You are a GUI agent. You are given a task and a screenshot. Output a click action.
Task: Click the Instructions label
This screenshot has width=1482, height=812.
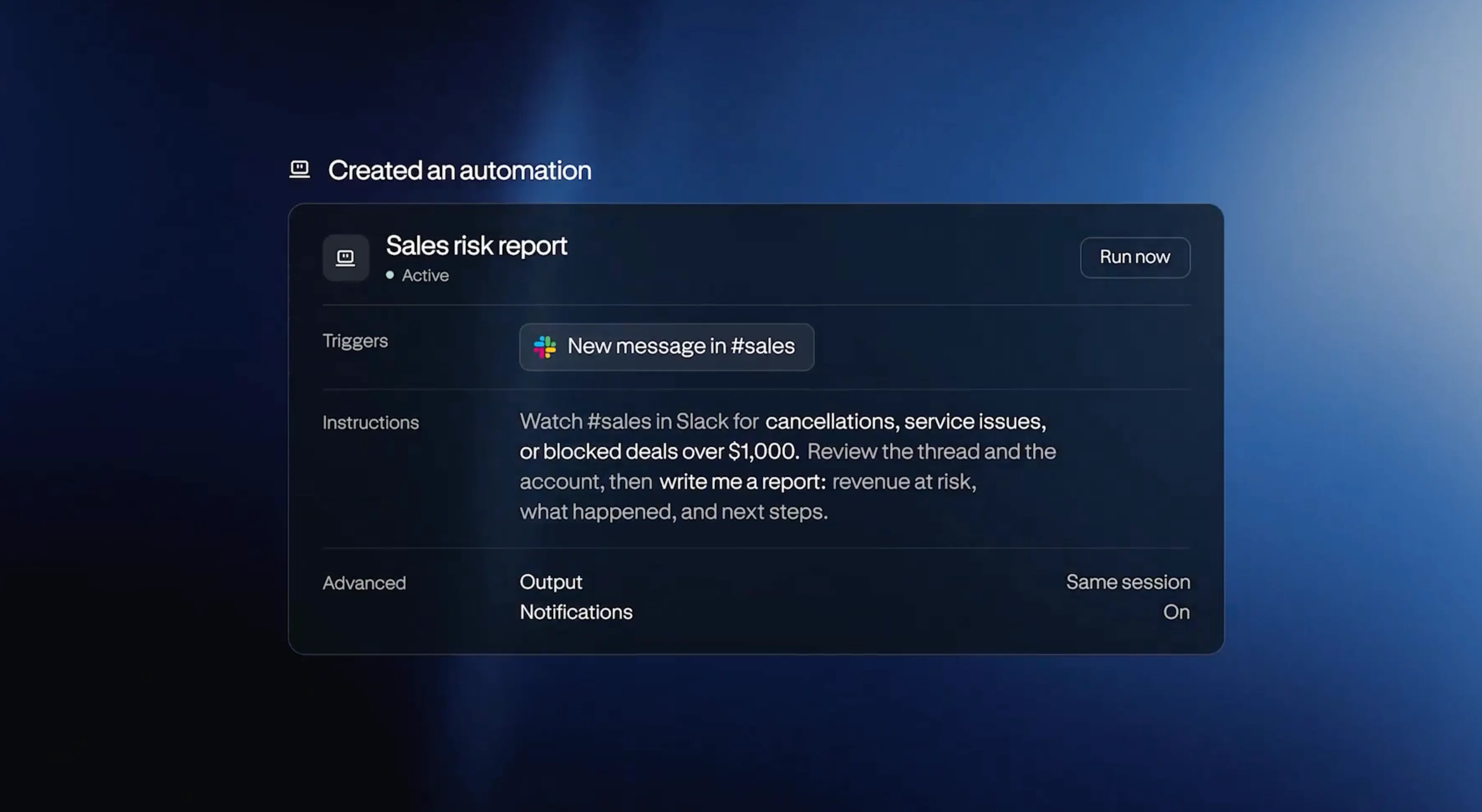(370, 423)
